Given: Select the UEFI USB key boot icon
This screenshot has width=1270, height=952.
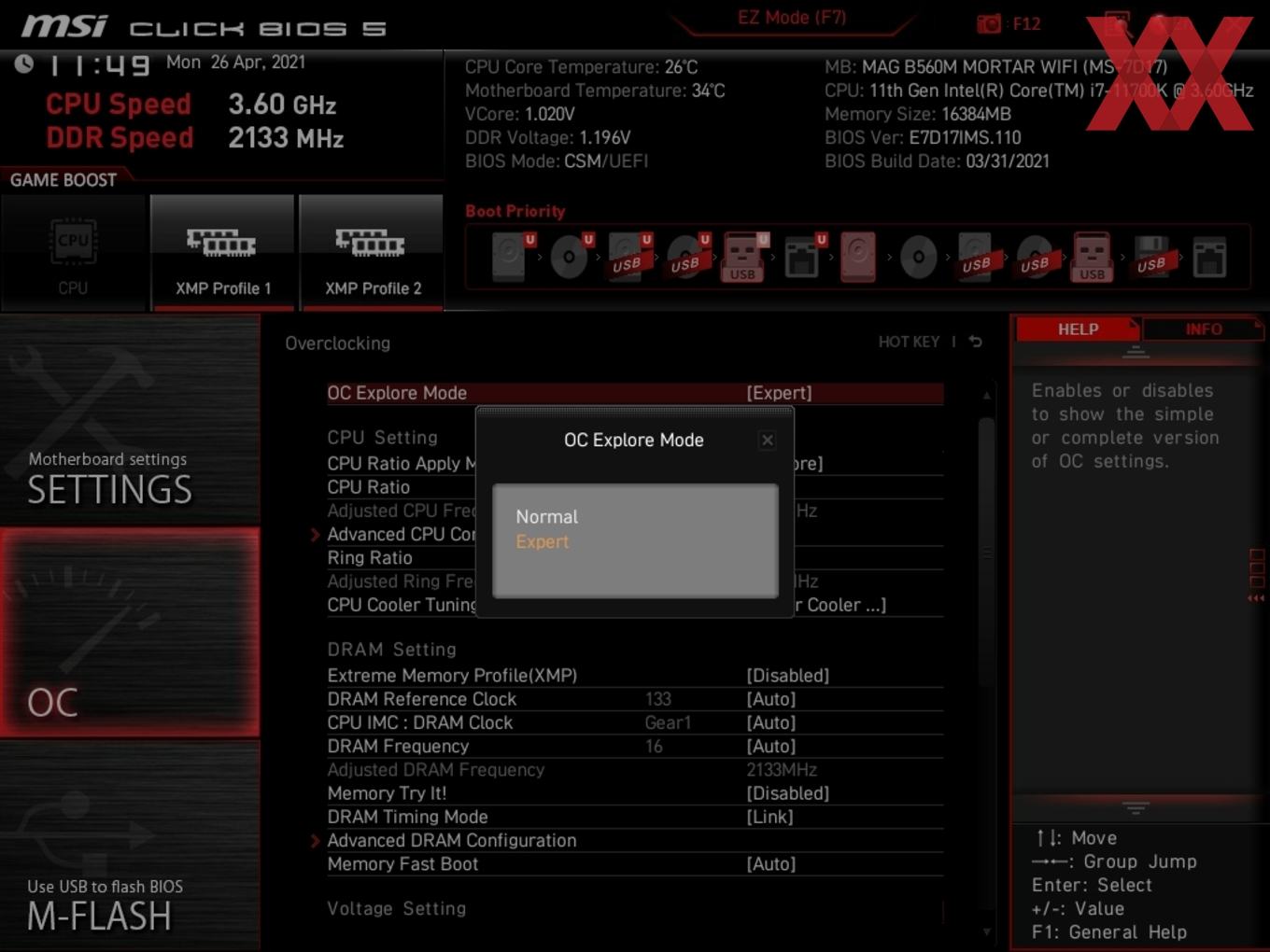Looking at the screenshot, I should point(744,257).
